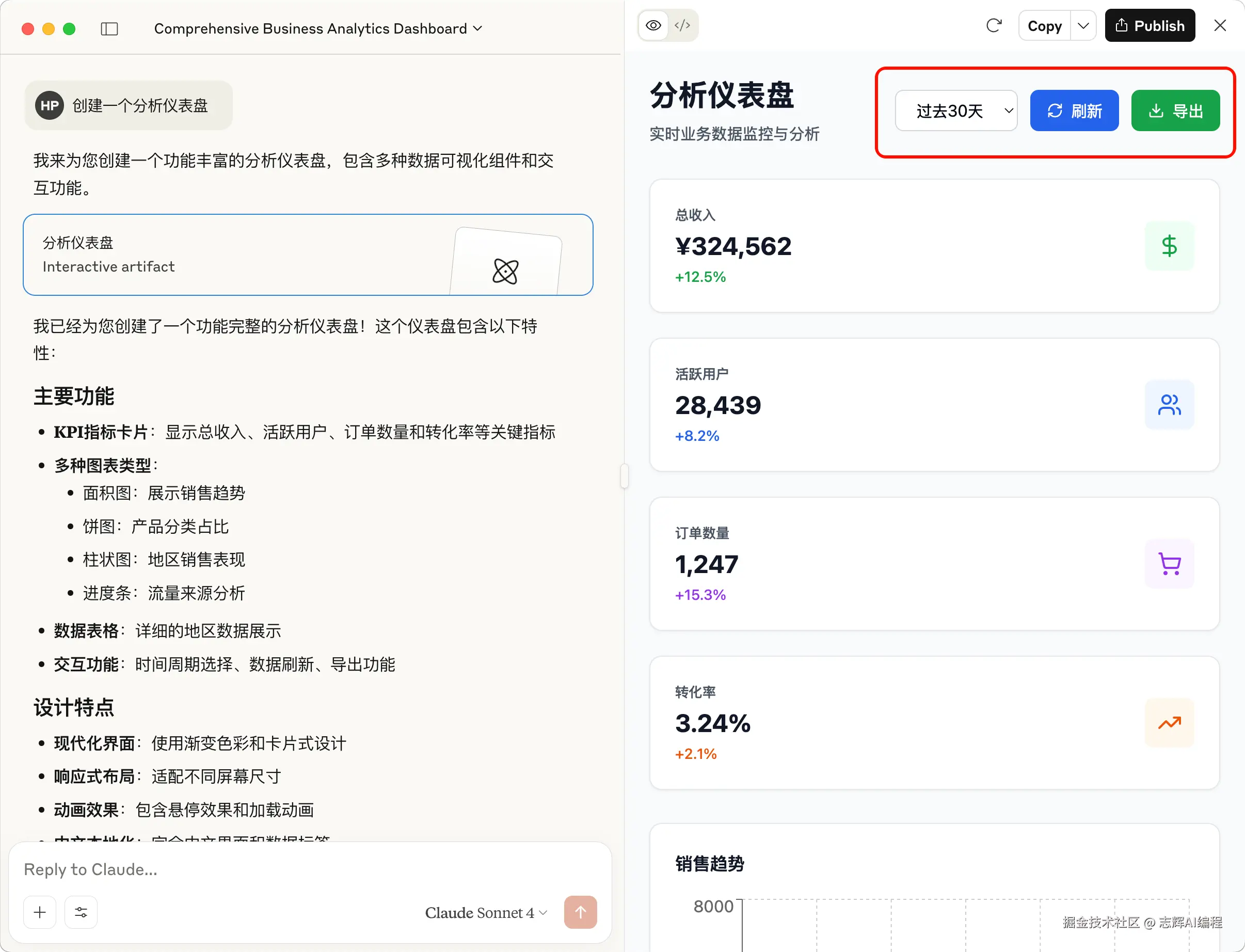Close the artifact panel
Screen dimensions: 1245x952
click(1220, 25)
